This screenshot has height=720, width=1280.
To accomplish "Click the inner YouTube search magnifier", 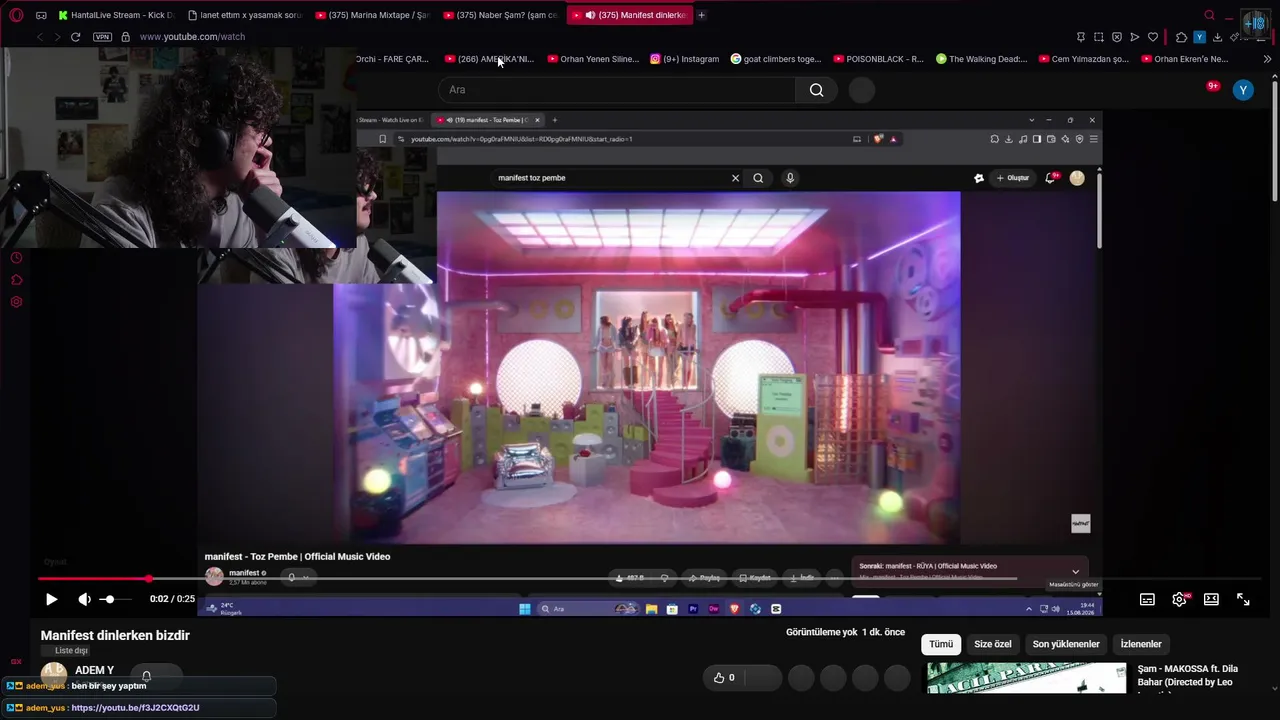I will click(x=758, y=178).
